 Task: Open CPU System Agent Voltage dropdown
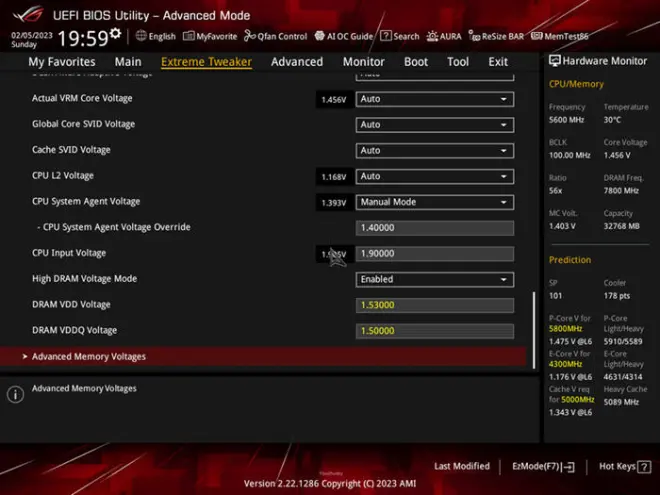point(435,202)
